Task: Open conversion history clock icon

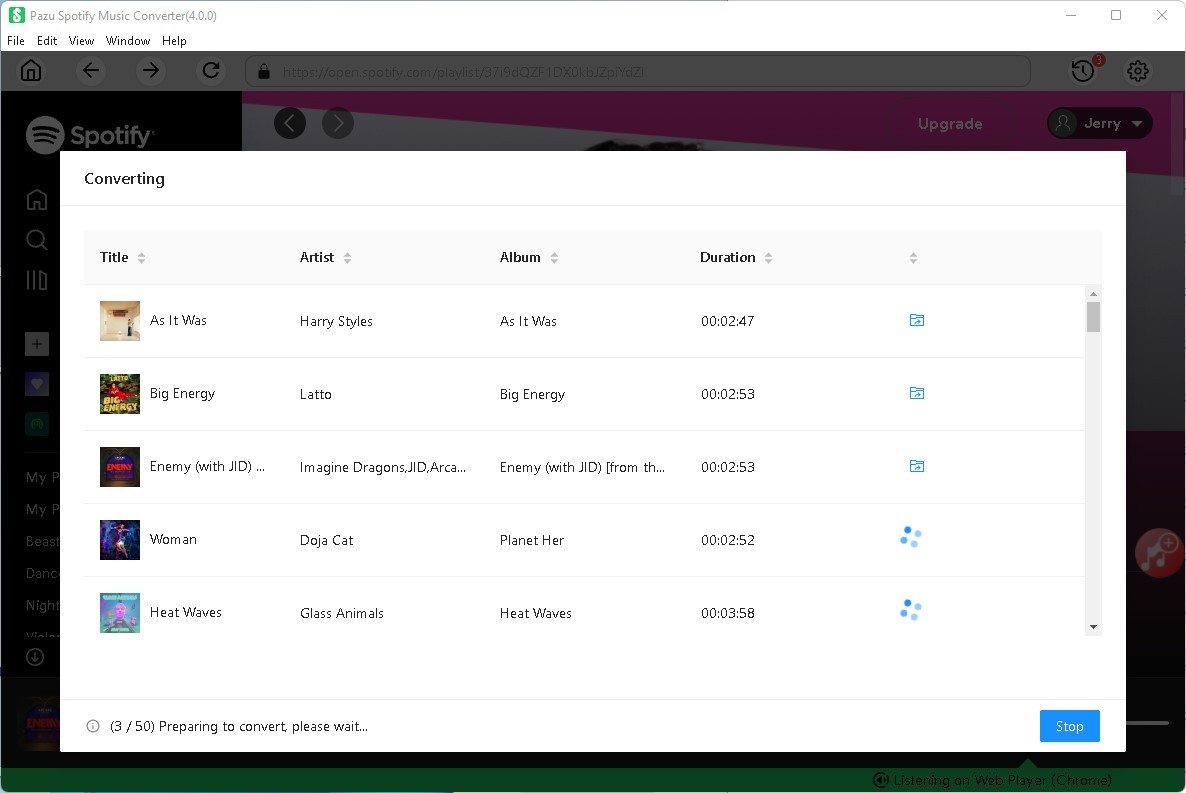Action: [1082, 71]
